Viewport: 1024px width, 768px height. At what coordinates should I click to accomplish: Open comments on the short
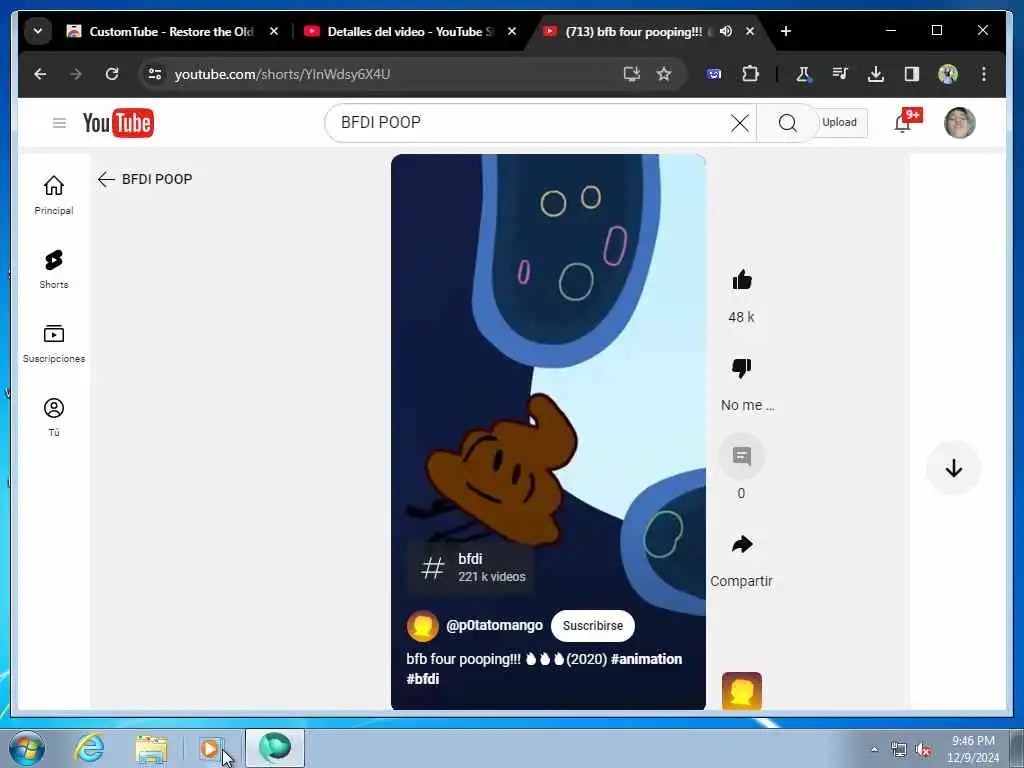click(742, 456)
